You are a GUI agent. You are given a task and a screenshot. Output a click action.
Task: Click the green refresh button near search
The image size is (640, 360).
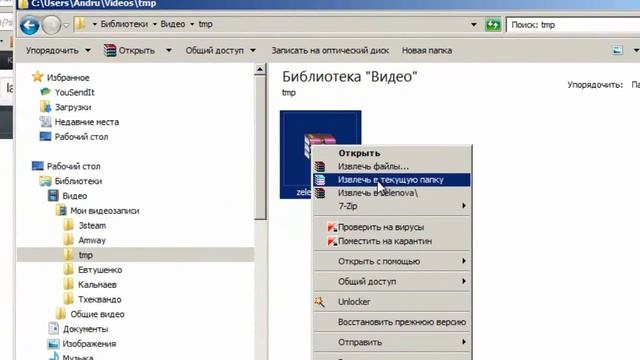[493, 25]
